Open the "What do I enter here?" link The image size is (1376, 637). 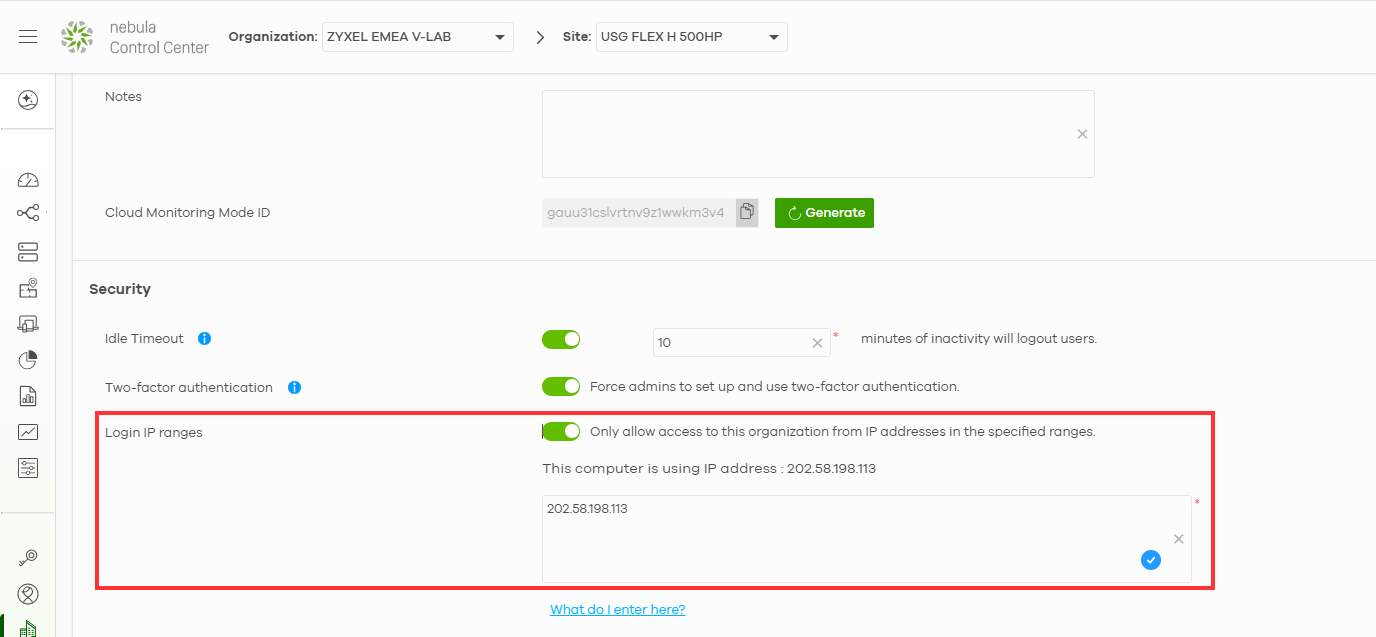(x=617, y=610)
